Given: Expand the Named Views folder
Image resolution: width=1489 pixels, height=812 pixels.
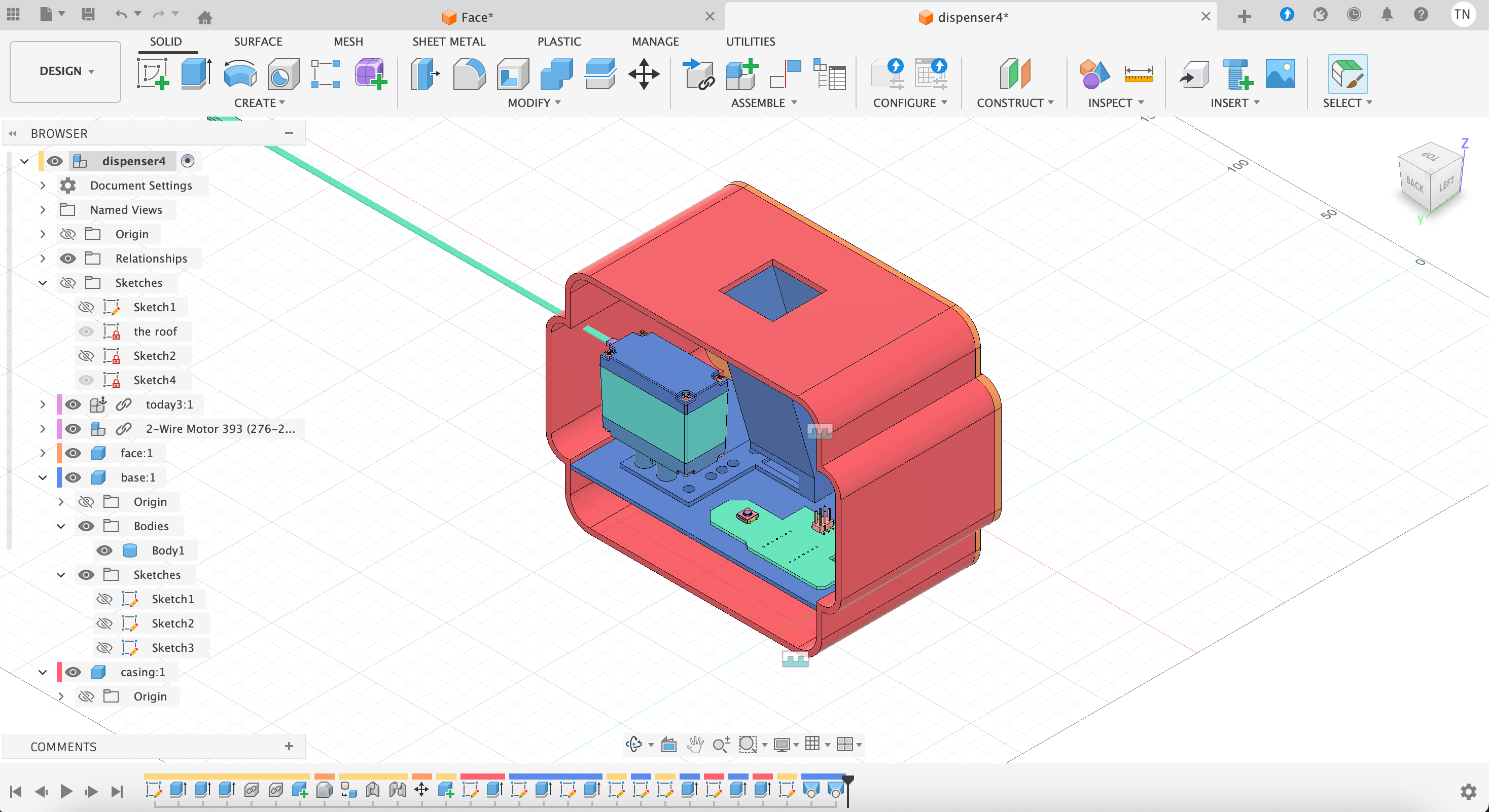Looking at the screenshot, I should 43,210.
